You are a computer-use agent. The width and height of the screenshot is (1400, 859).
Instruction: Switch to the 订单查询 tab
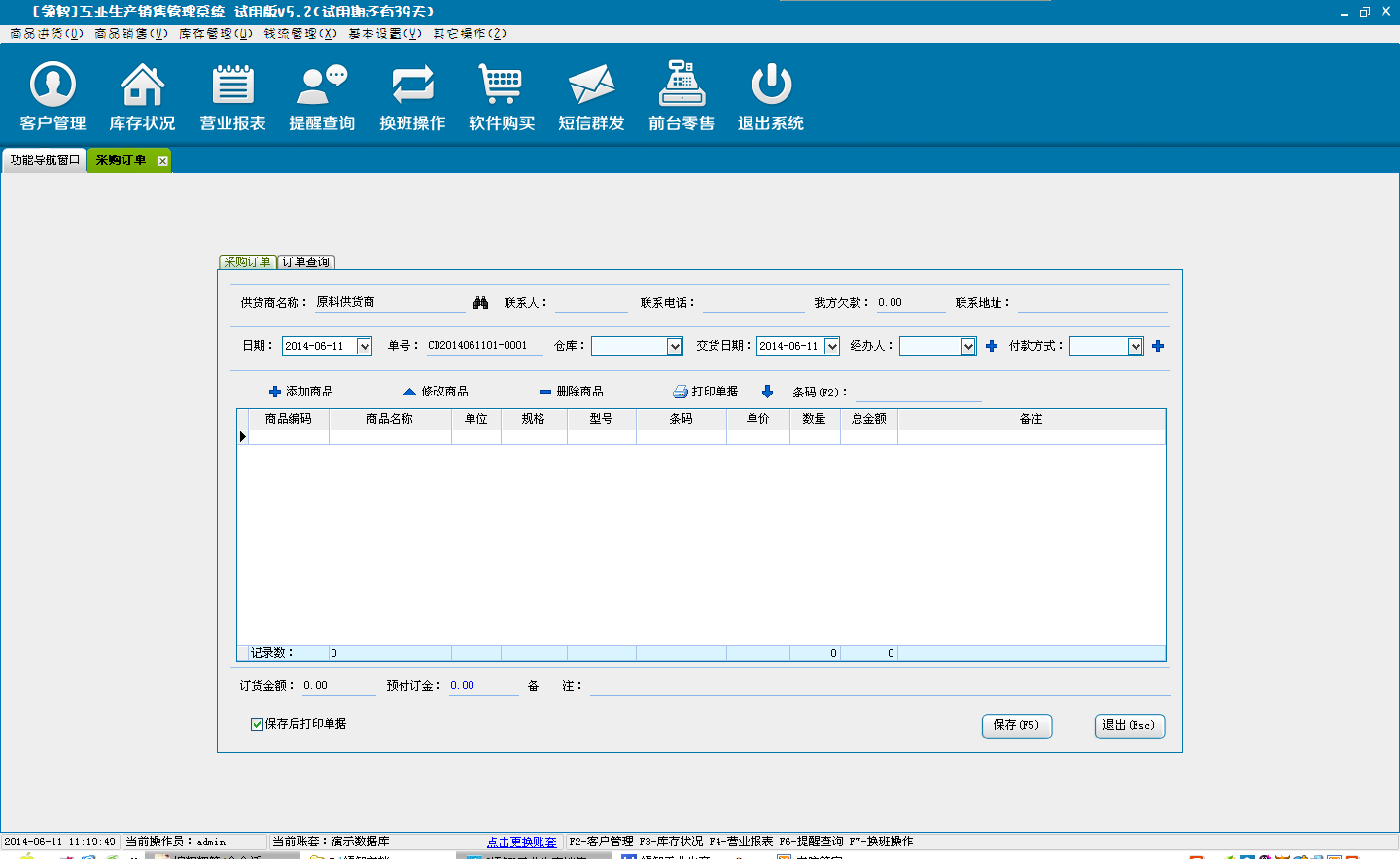(x=306, y=262)
